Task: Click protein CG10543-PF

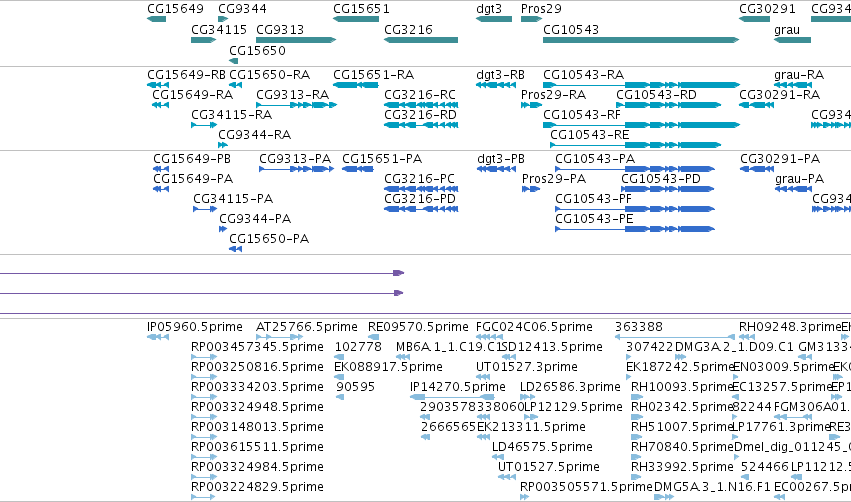Action: pos(593,199)
